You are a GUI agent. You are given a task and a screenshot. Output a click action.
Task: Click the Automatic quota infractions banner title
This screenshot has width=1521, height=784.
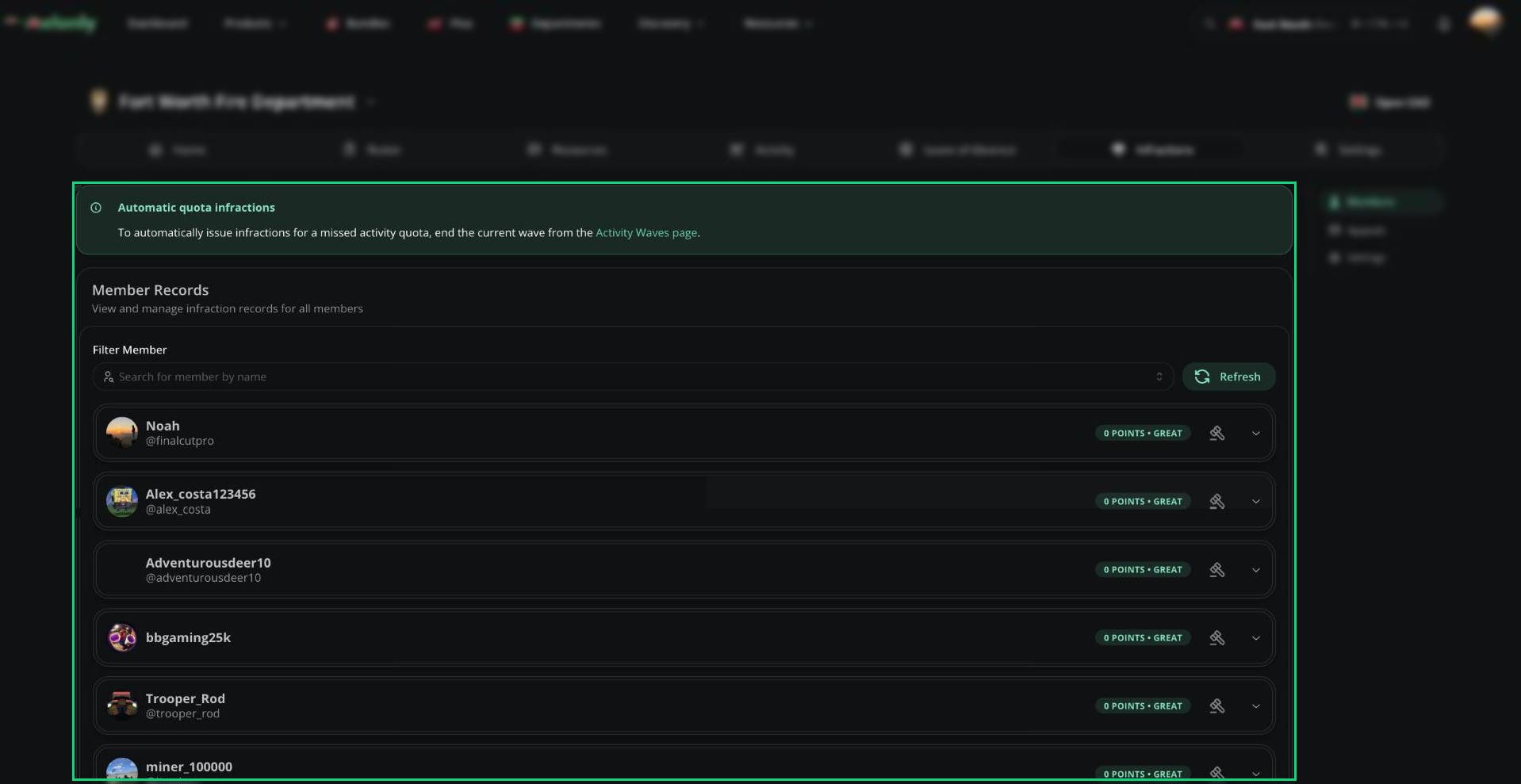coord(197,208)
